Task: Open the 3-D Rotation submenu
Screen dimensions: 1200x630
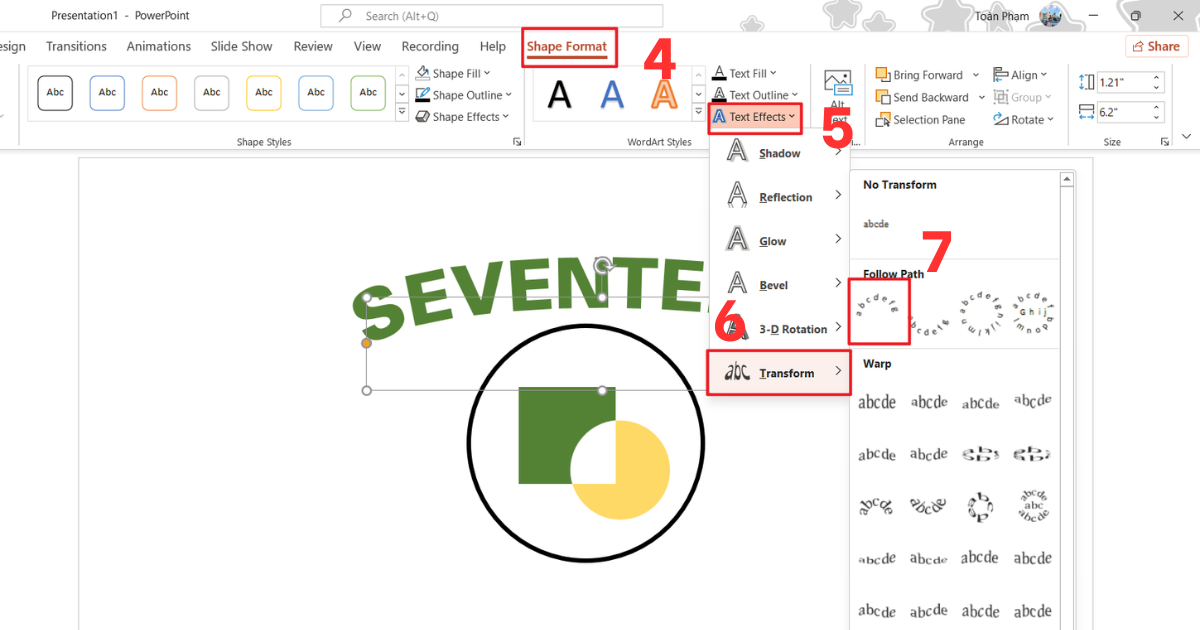Action: coord(780,329)
